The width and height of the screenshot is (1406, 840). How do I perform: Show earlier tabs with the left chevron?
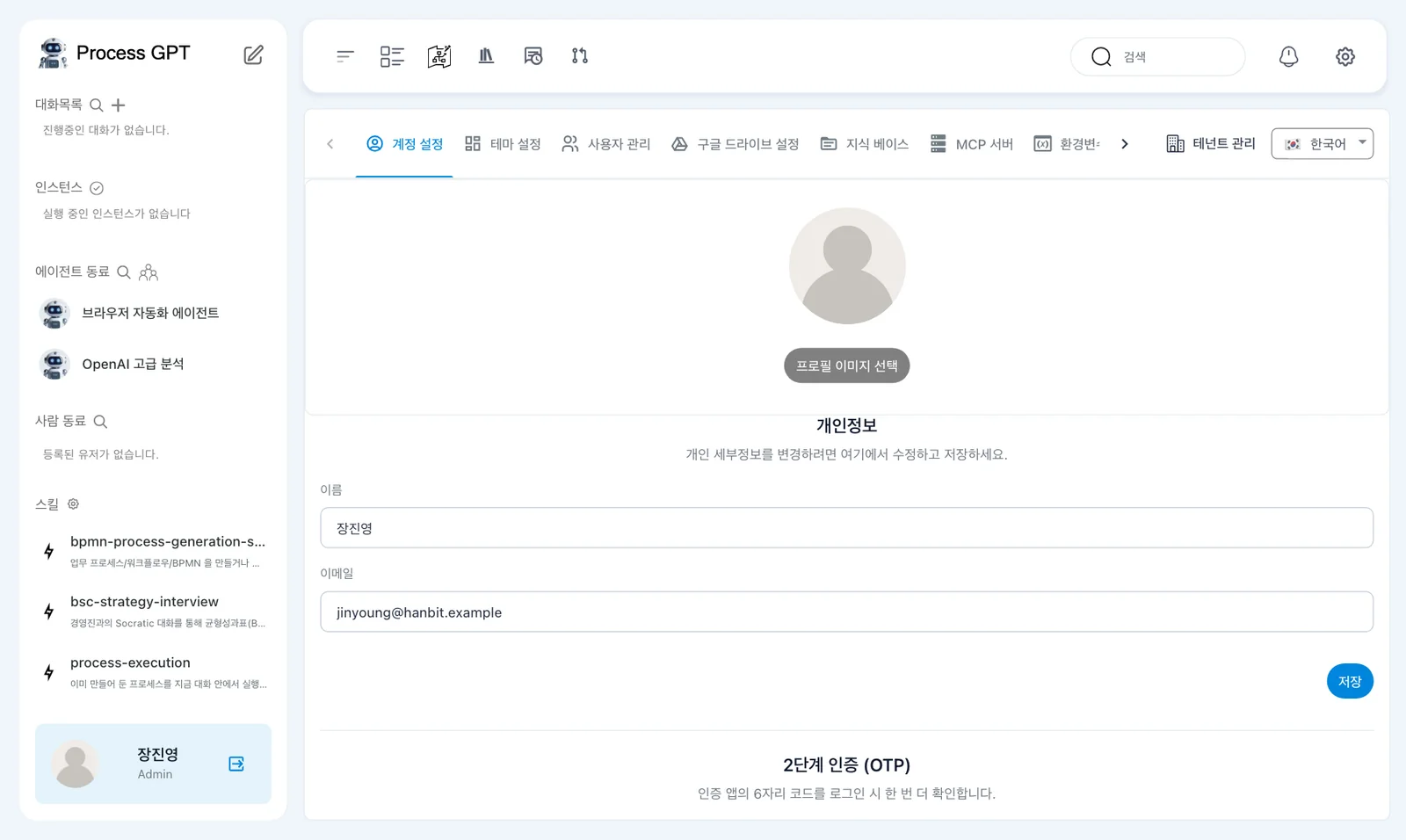330,144
